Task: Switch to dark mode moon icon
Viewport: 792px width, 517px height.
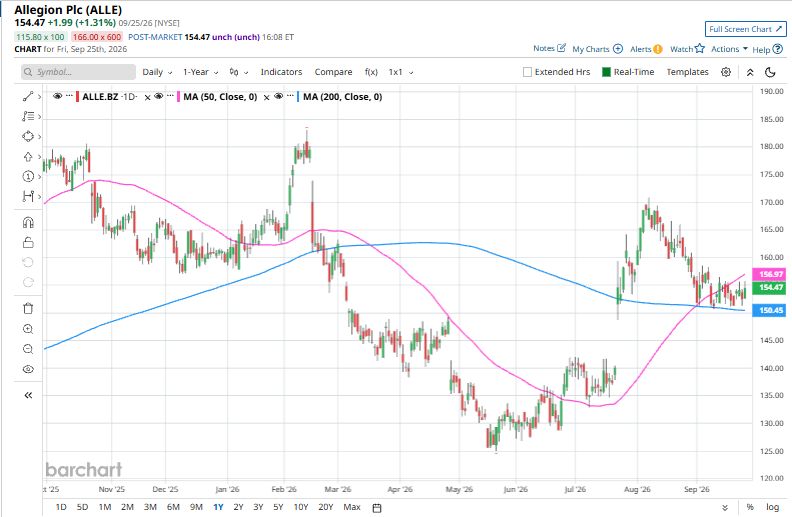Action: (770, 72)
